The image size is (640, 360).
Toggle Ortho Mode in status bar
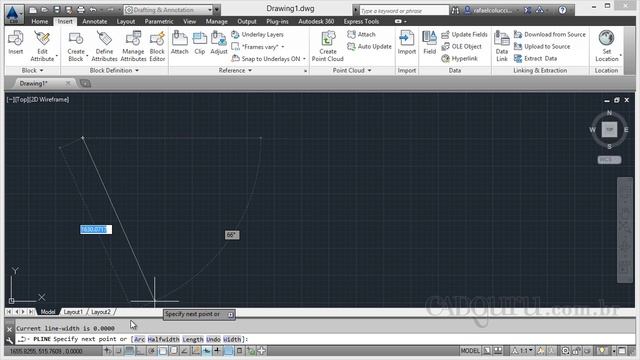click(x=140, y=351)
